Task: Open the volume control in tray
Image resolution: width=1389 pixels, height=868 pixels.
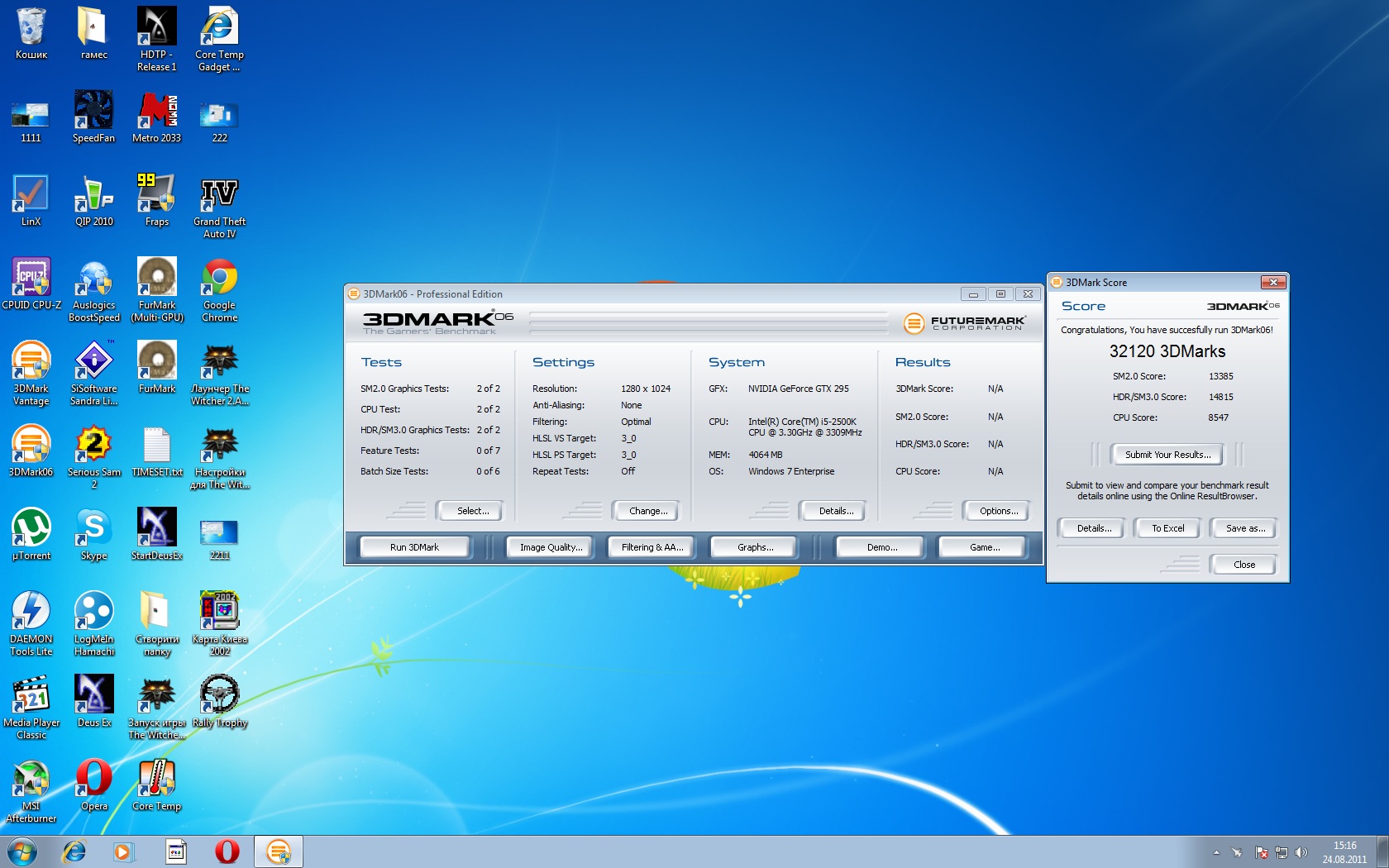Action: coord(1301,852)
